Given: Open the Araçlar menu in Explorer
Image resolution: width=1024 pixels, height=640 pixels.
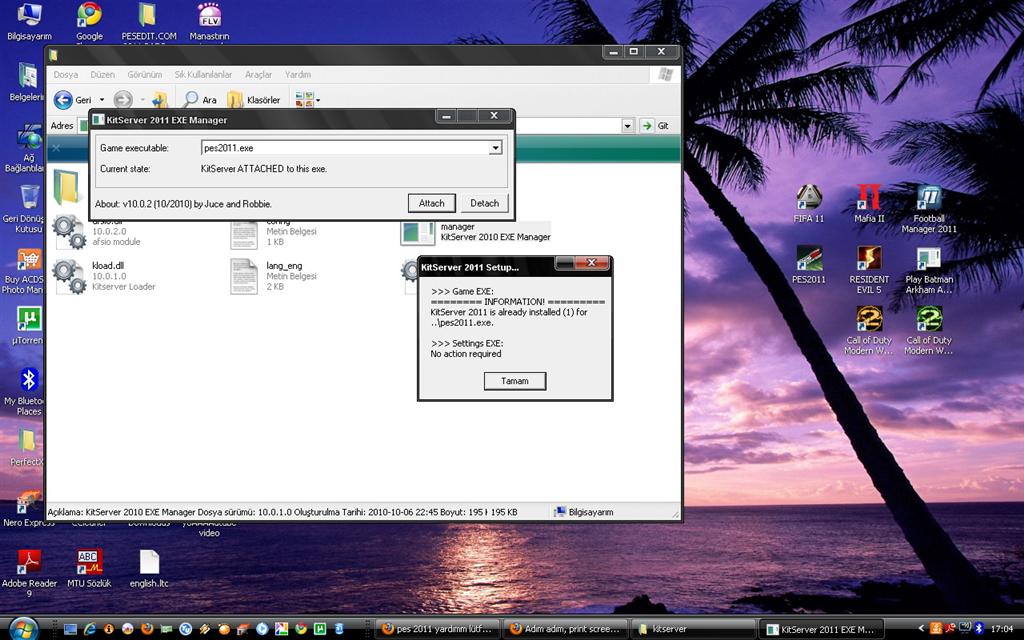Looking at the screenshot, I should pos(258,74).
